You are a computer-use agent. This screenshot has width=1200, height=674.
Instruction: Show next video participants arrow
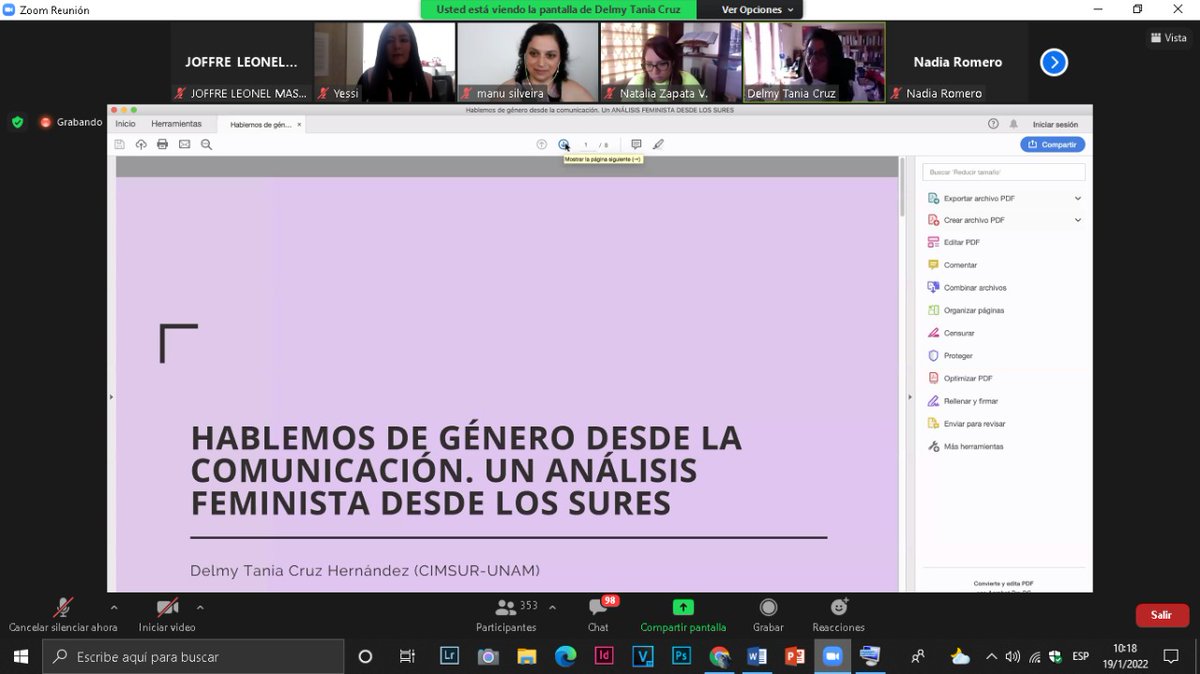[x=1053, y=63]
